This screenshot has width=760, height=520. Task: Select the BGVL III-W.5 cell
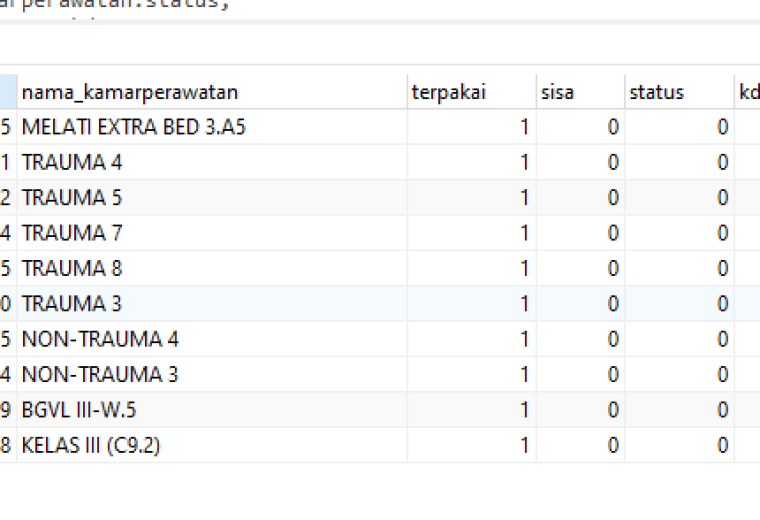pyautogui.click(x=212, y=410)
